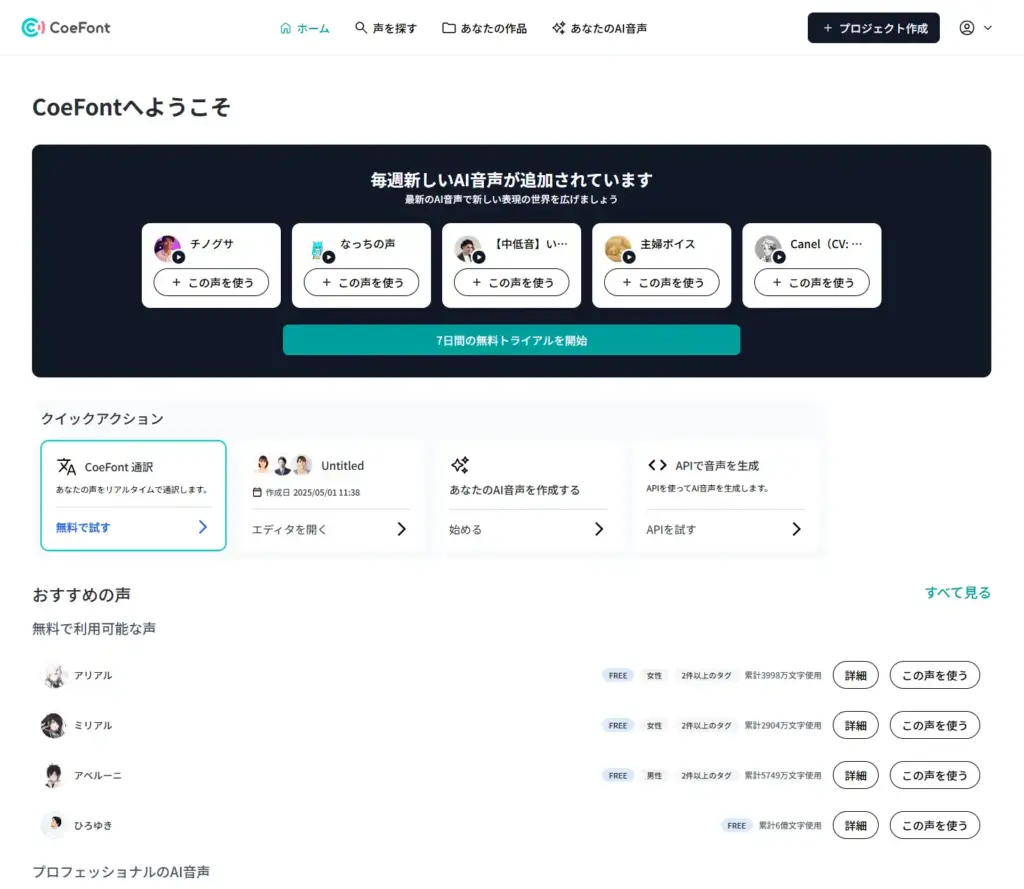Click the FREE tag on アリアル
The image size is (1024, 889).
(618, 675)
